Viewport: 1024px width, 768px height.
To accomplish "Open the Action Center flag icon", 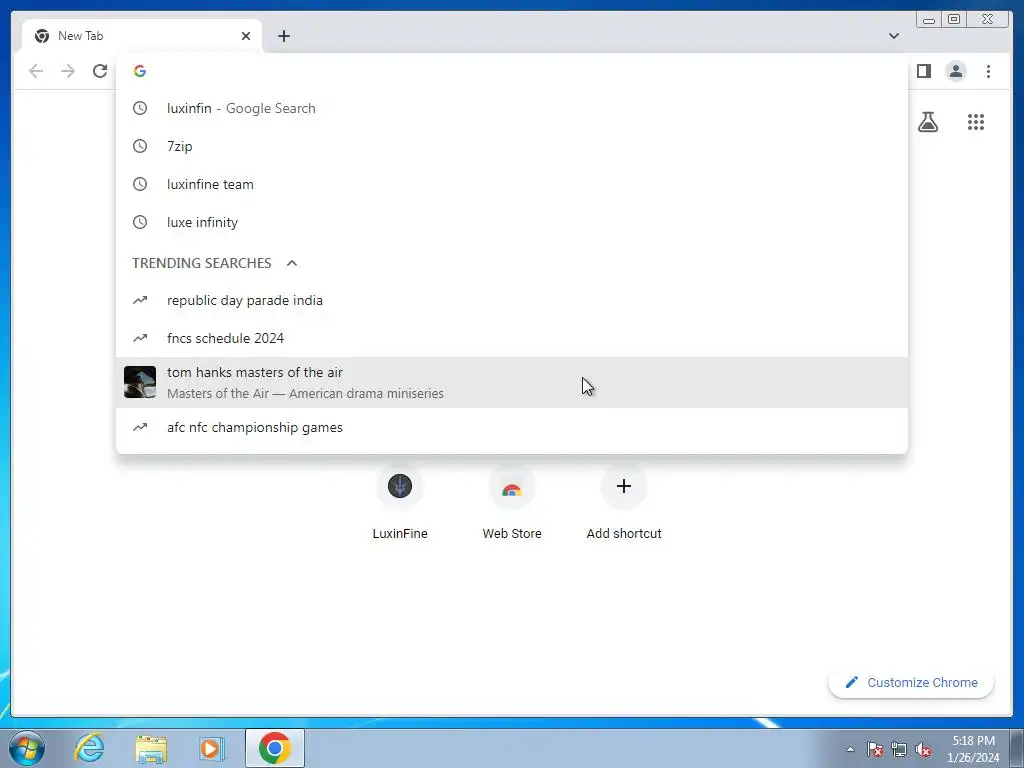I will [x=875, y=749].
